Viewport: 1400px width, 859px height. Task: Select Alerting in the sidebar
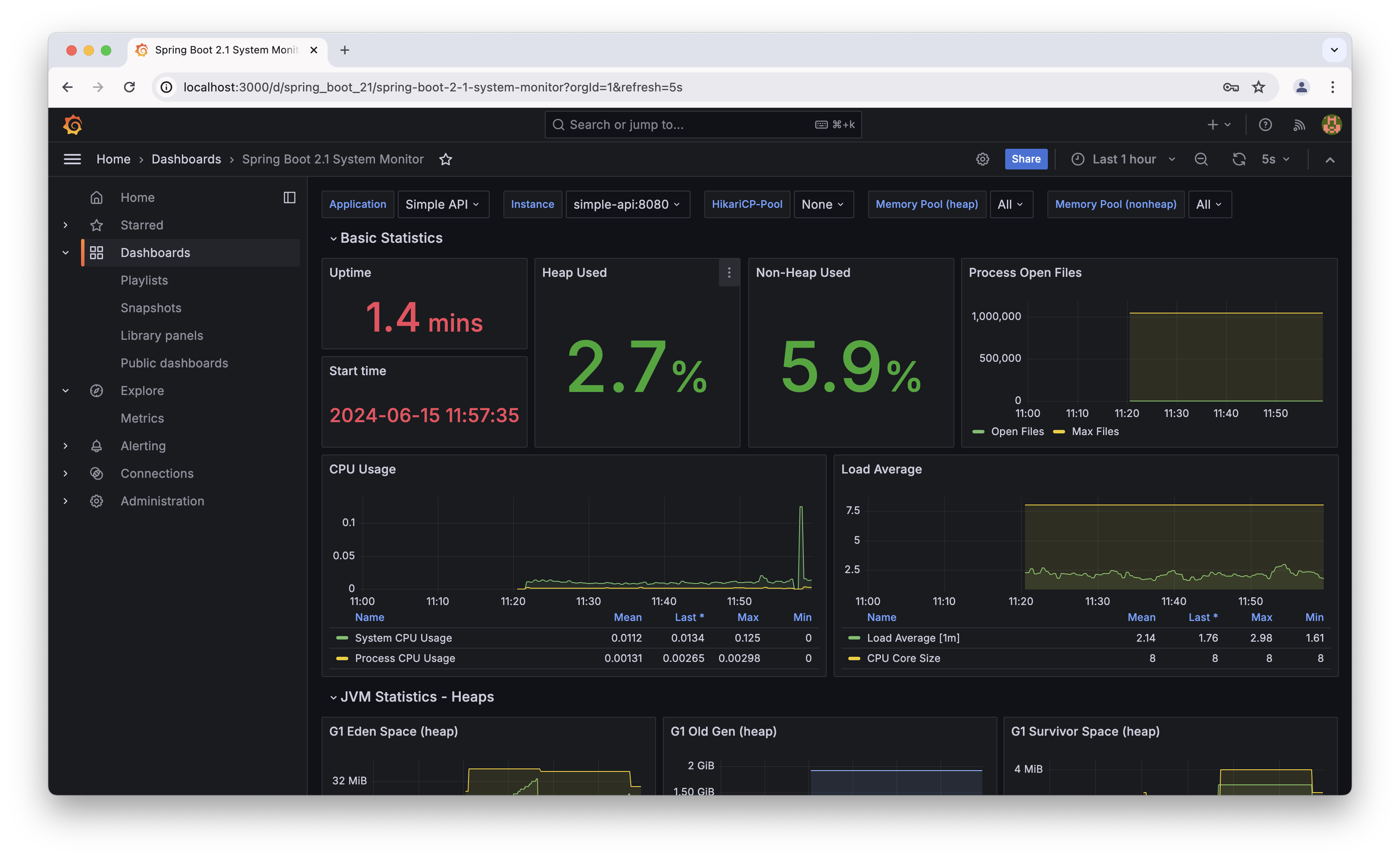click(143, 446)
